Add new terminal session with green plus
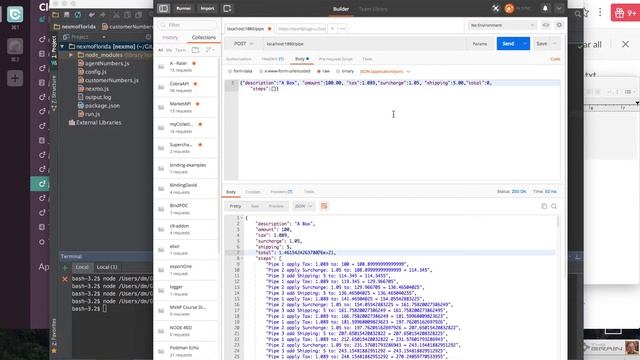Image resolution: width=640 pixels, height=360 pixels. [x=65, y=268]
